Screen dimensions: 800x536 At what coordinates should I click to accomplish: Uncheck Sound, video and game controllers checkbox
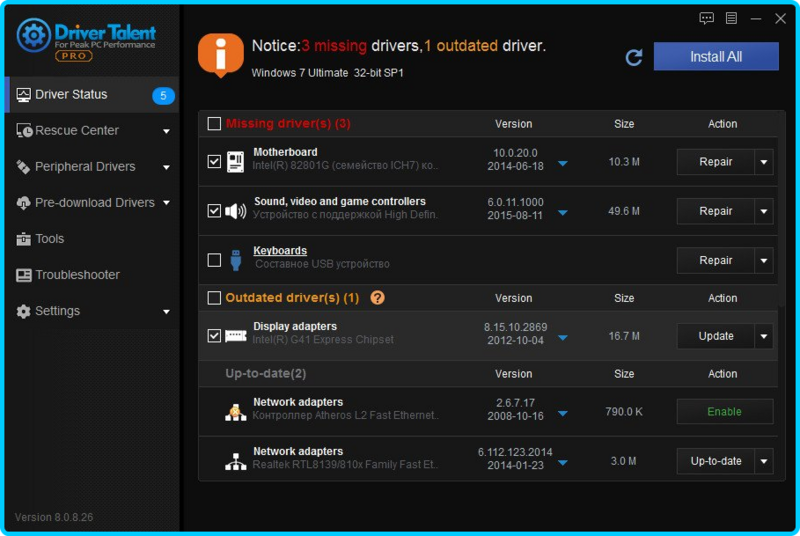tap(214, 211)
